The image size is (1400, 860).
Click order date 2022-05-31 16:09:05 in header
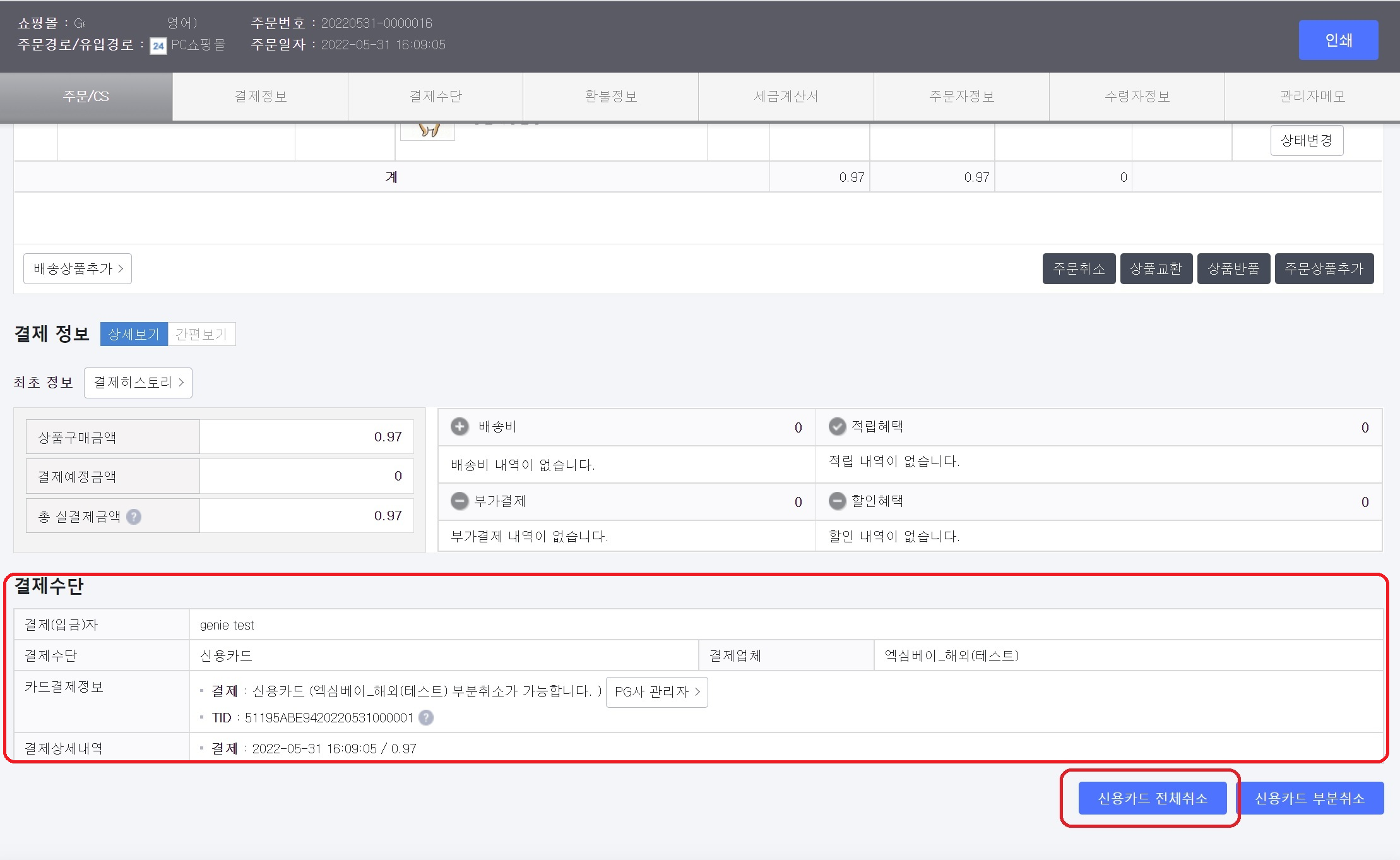383,45
